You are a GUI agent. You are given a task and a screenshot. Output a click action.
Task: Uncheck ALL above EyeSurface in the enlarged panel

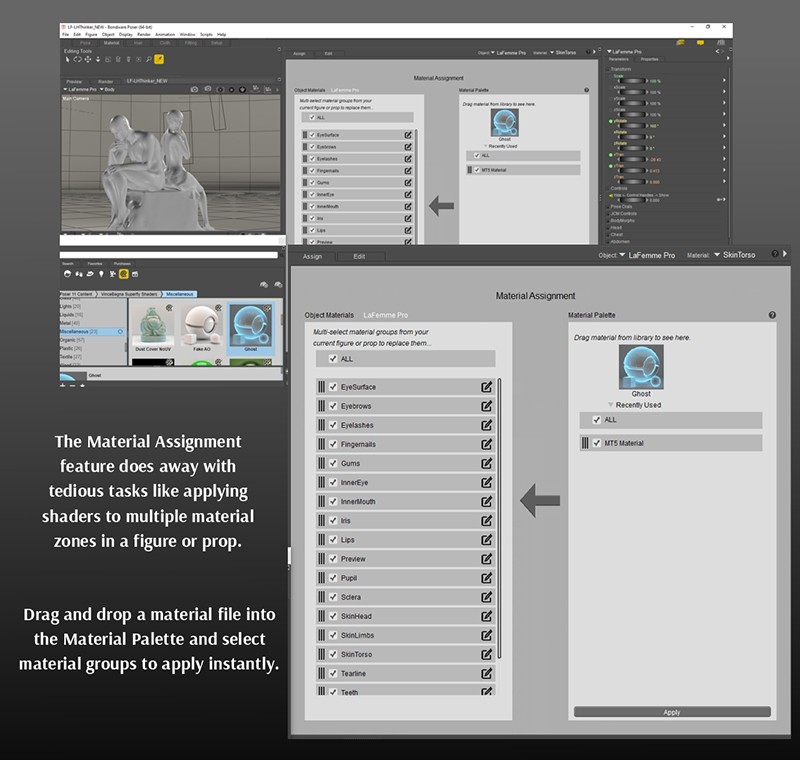pyautogui.click(x=333, y=359)
